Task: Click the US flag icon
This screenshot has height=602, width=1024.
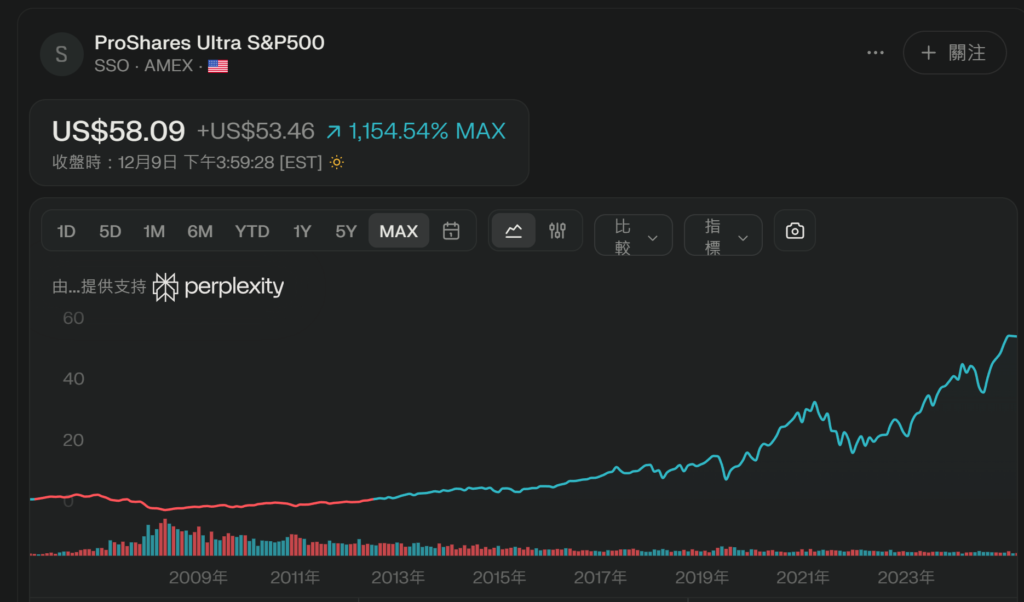Action: pyautogui.click(x=217, y=66)
